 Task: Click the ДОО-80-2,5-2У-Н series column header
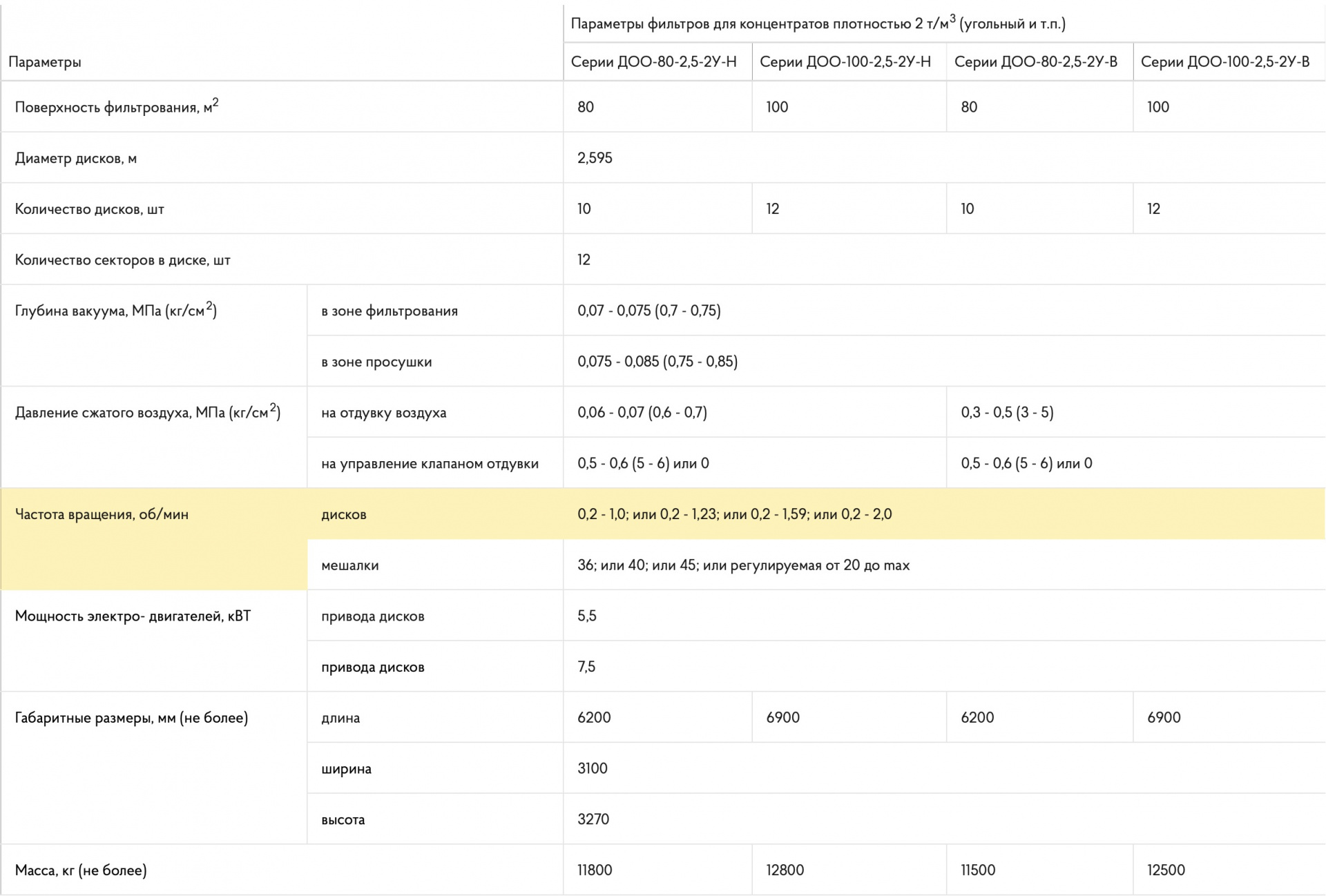[x=653, y=62]
